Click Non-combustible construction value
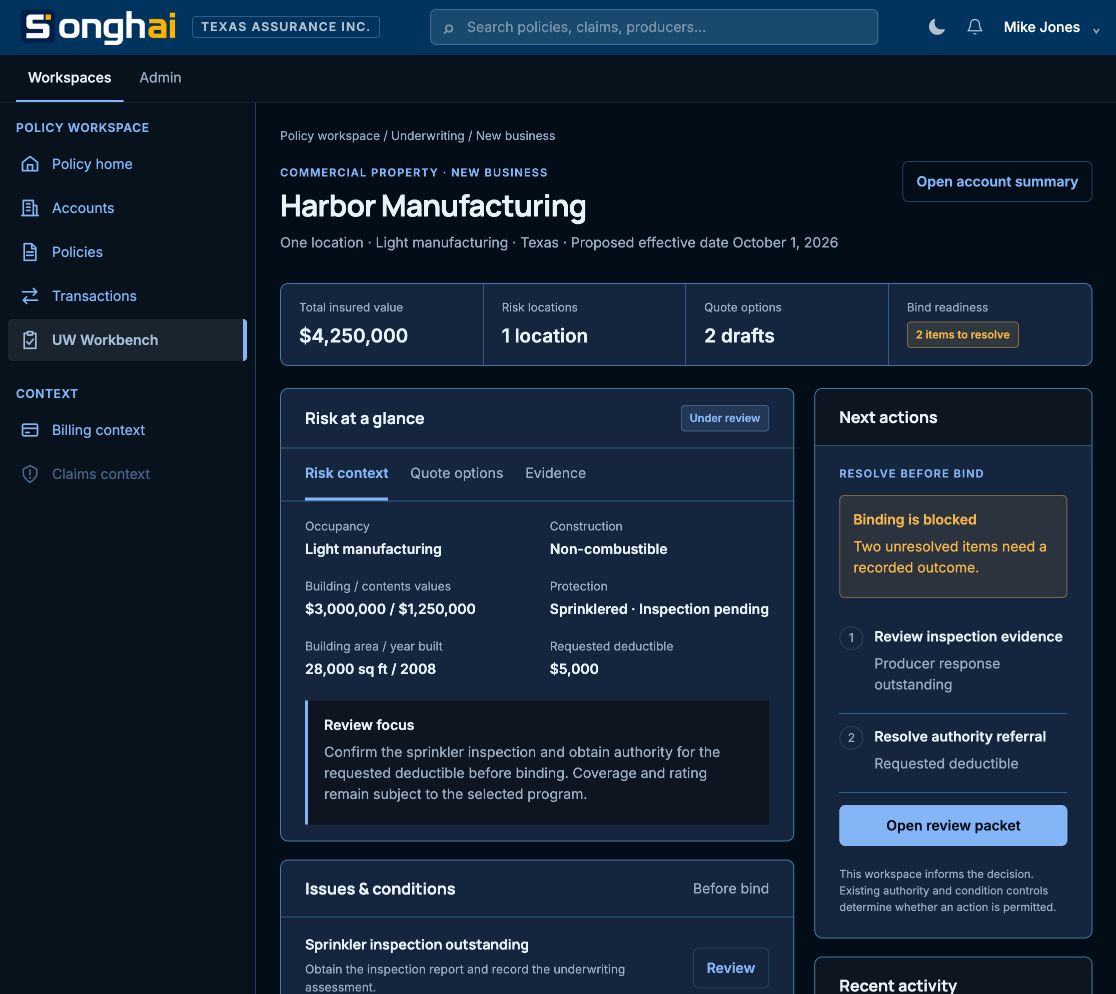 (x=608, y=549)
